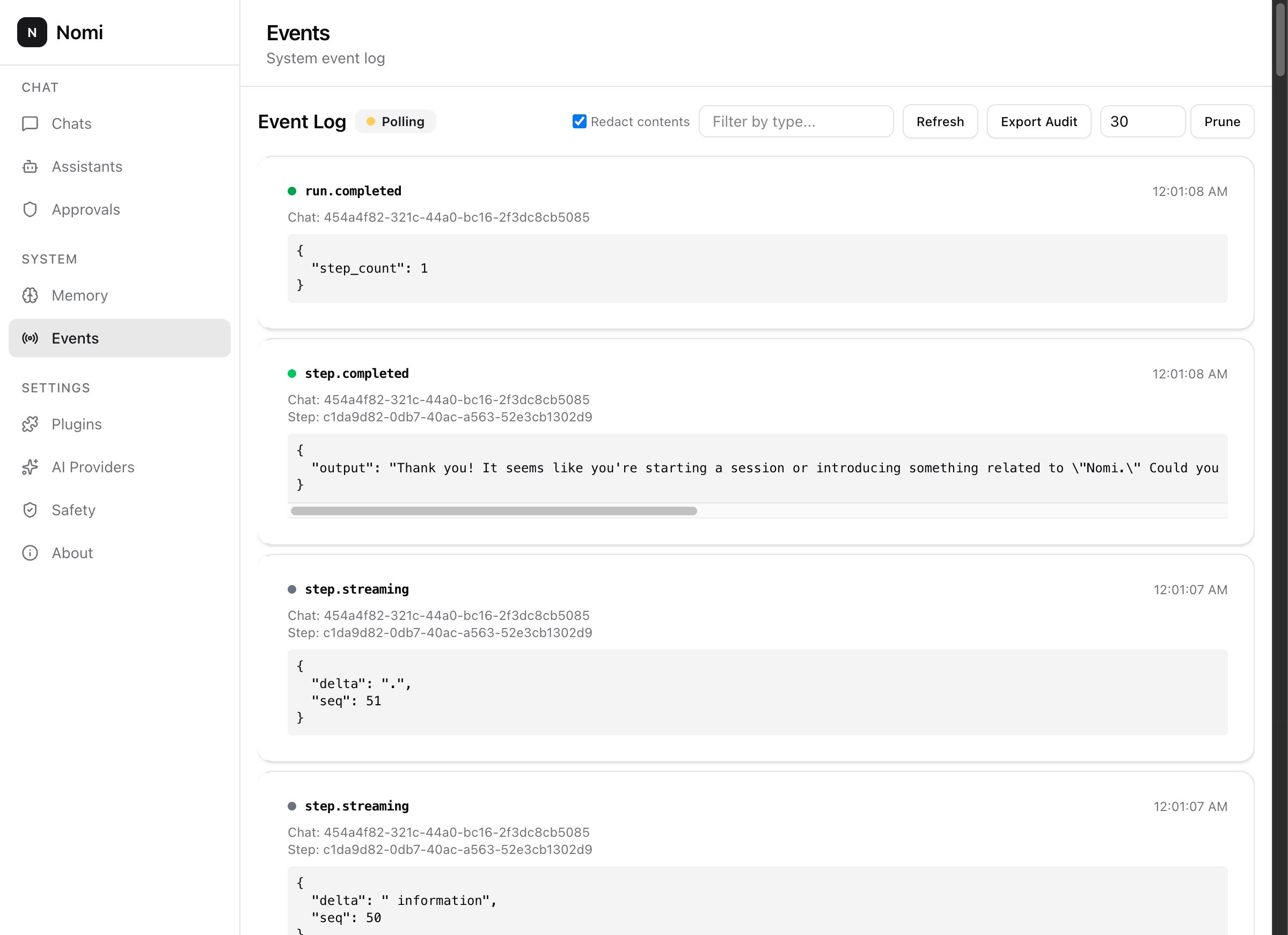The width and height of the screenshot is (1288, 935).
Task: Click the Memory brain icon
Action: [x=30, y=295]
